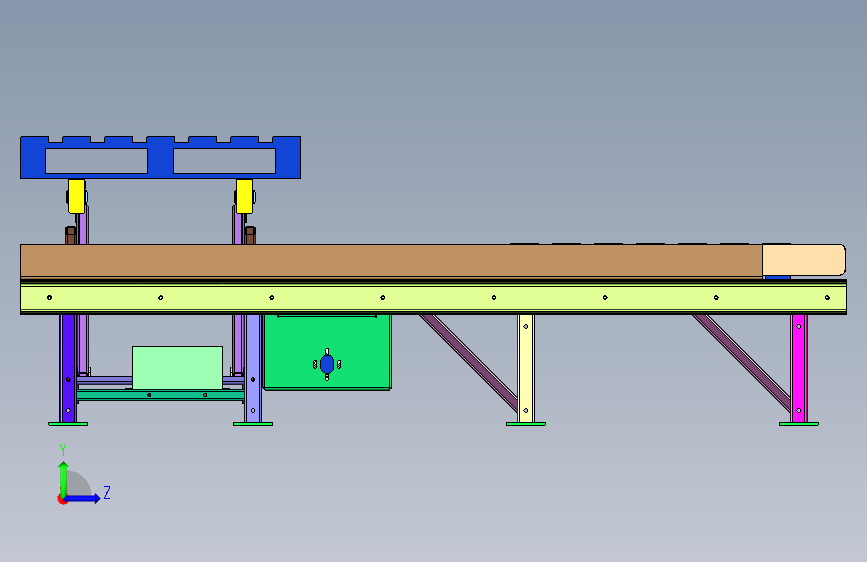Select the magenta right leg
This screenshot has height=562, width=867.
tap(799, 368)
